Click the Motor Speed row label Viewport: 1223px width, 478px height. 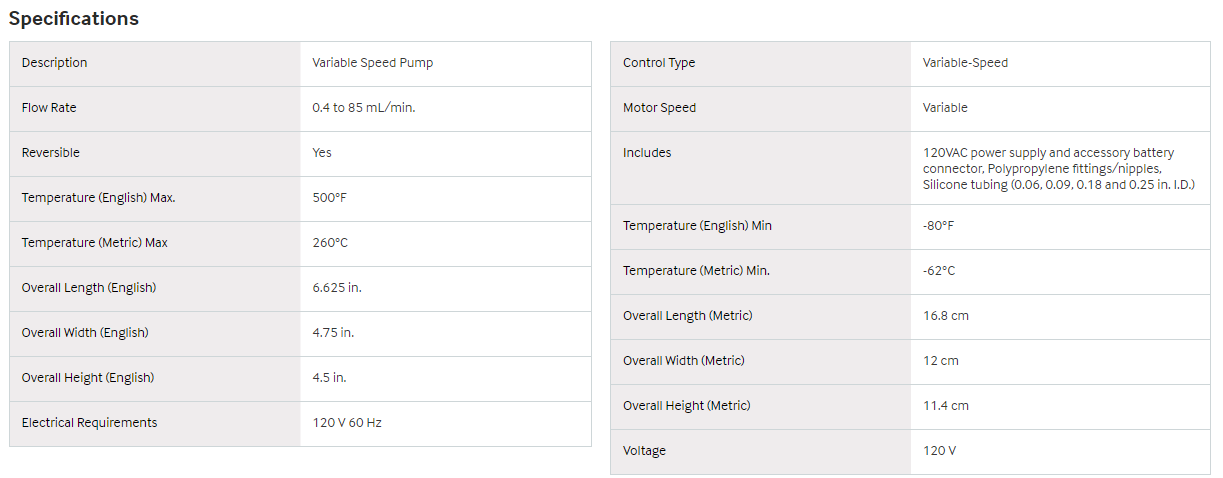click(x=659, y=108)
